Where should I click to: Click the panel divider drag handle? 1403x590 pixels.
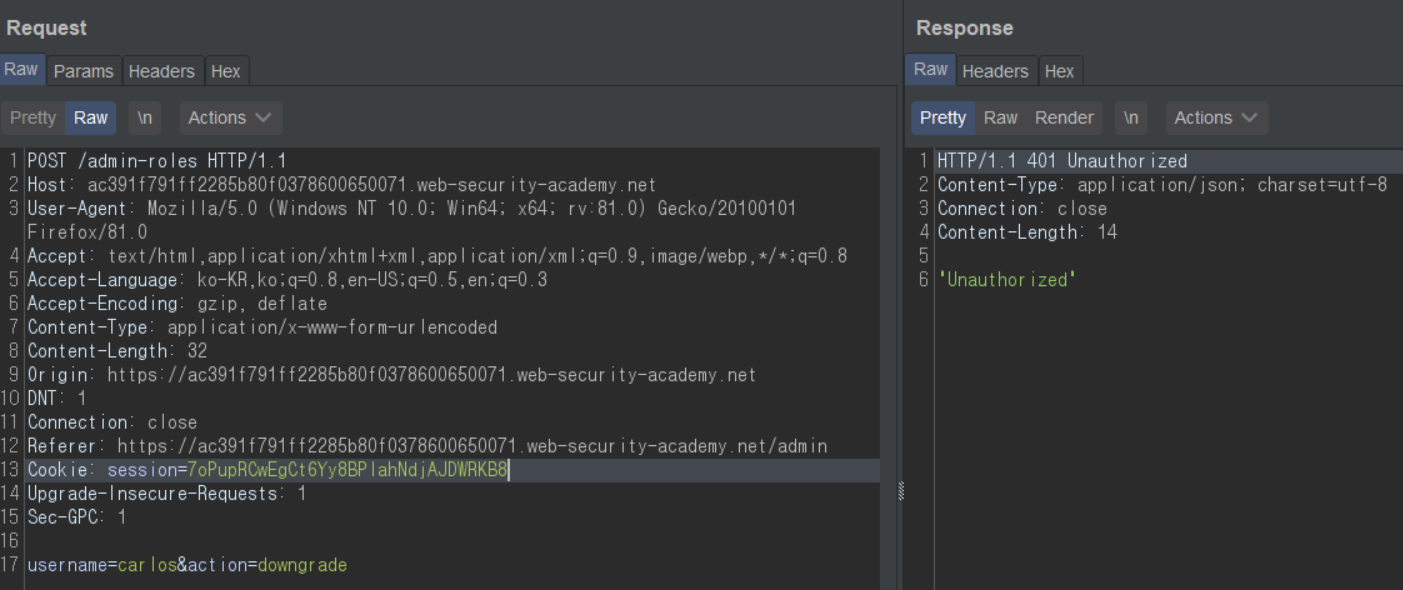[x=900, y=491]
